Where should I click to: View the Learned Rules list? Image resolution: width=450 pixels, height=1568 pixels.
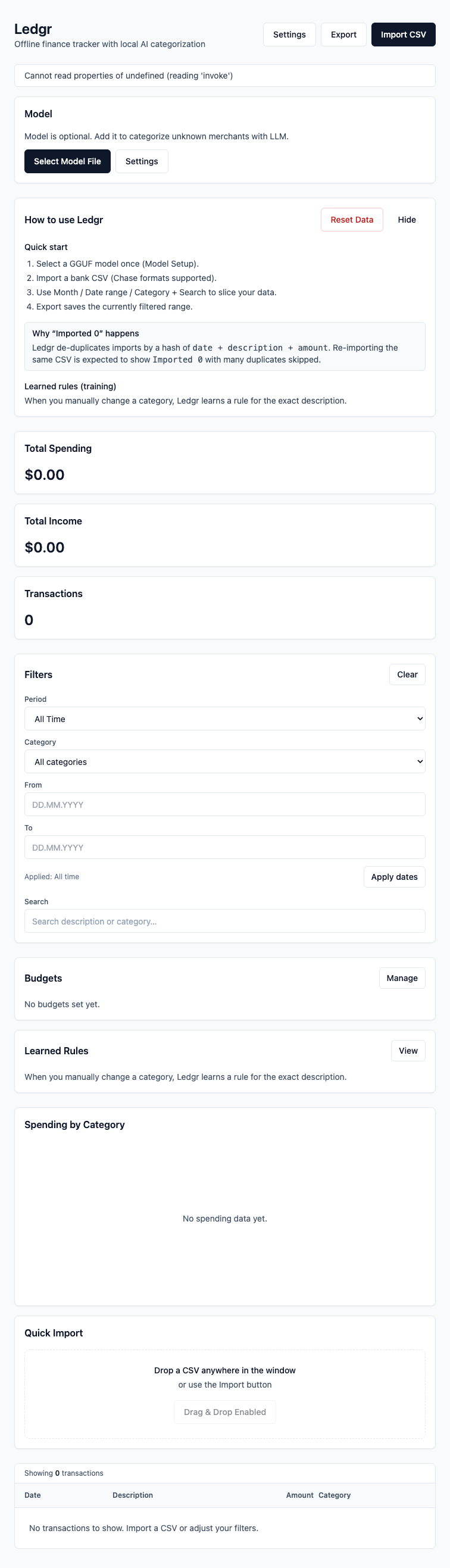coord(408,1051)
